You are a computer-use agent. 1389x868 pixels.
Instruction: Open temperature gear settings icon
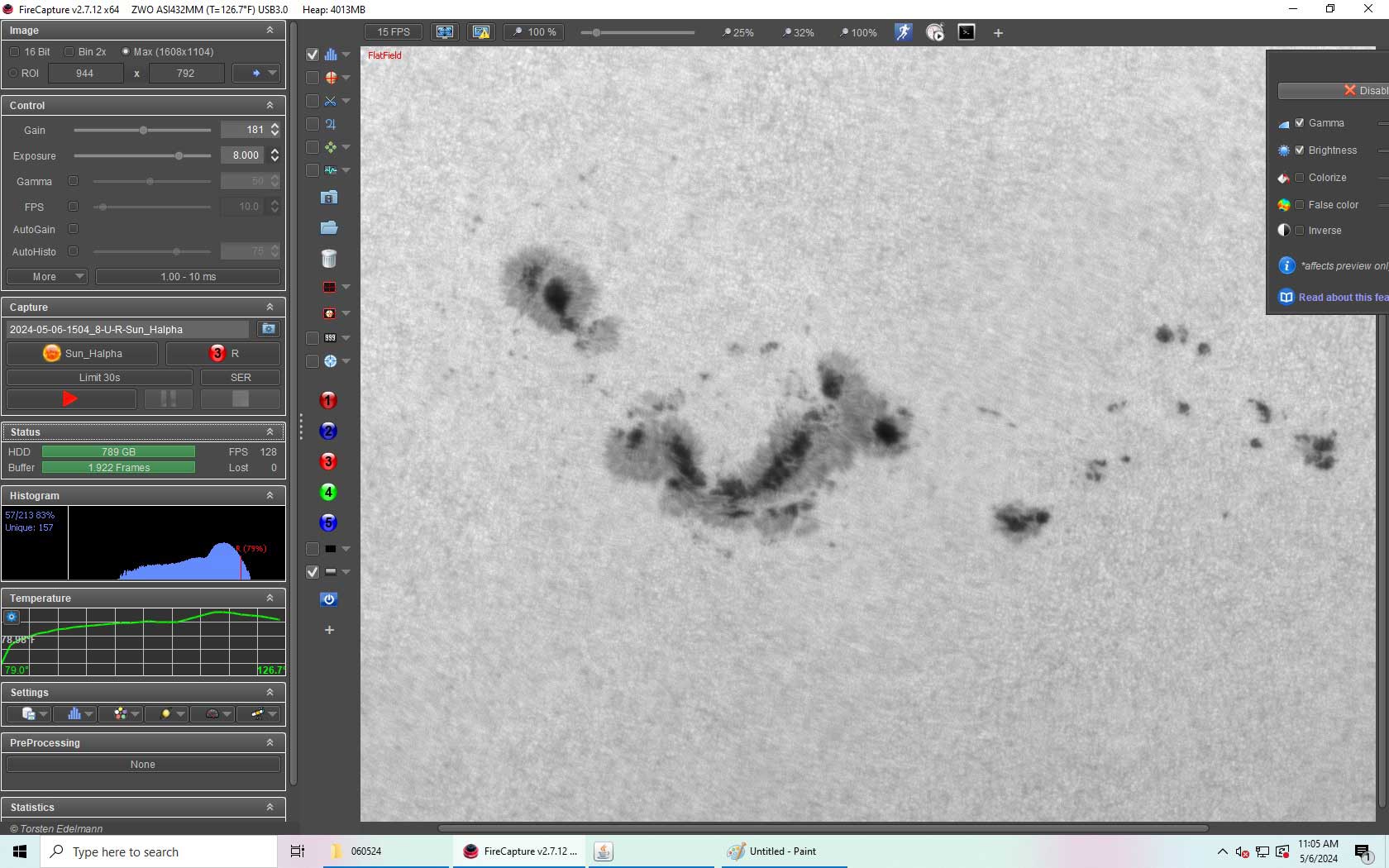pos(12,617)
